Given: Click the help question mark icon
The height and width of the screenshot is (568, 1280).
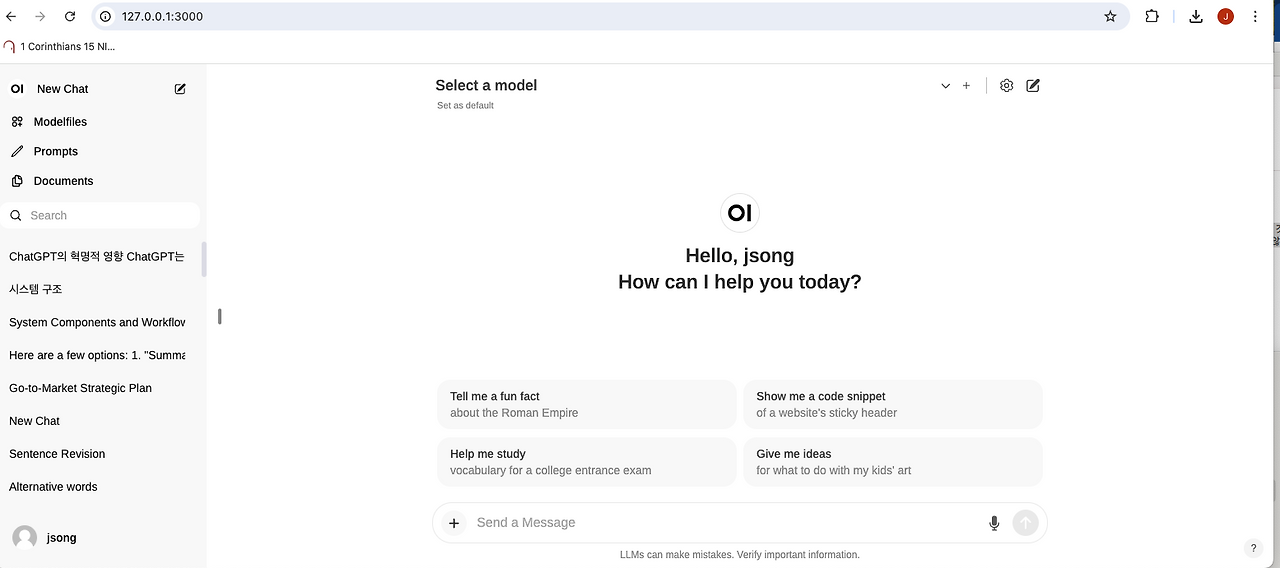Looking at the screenshot, I should (1253, 548).
